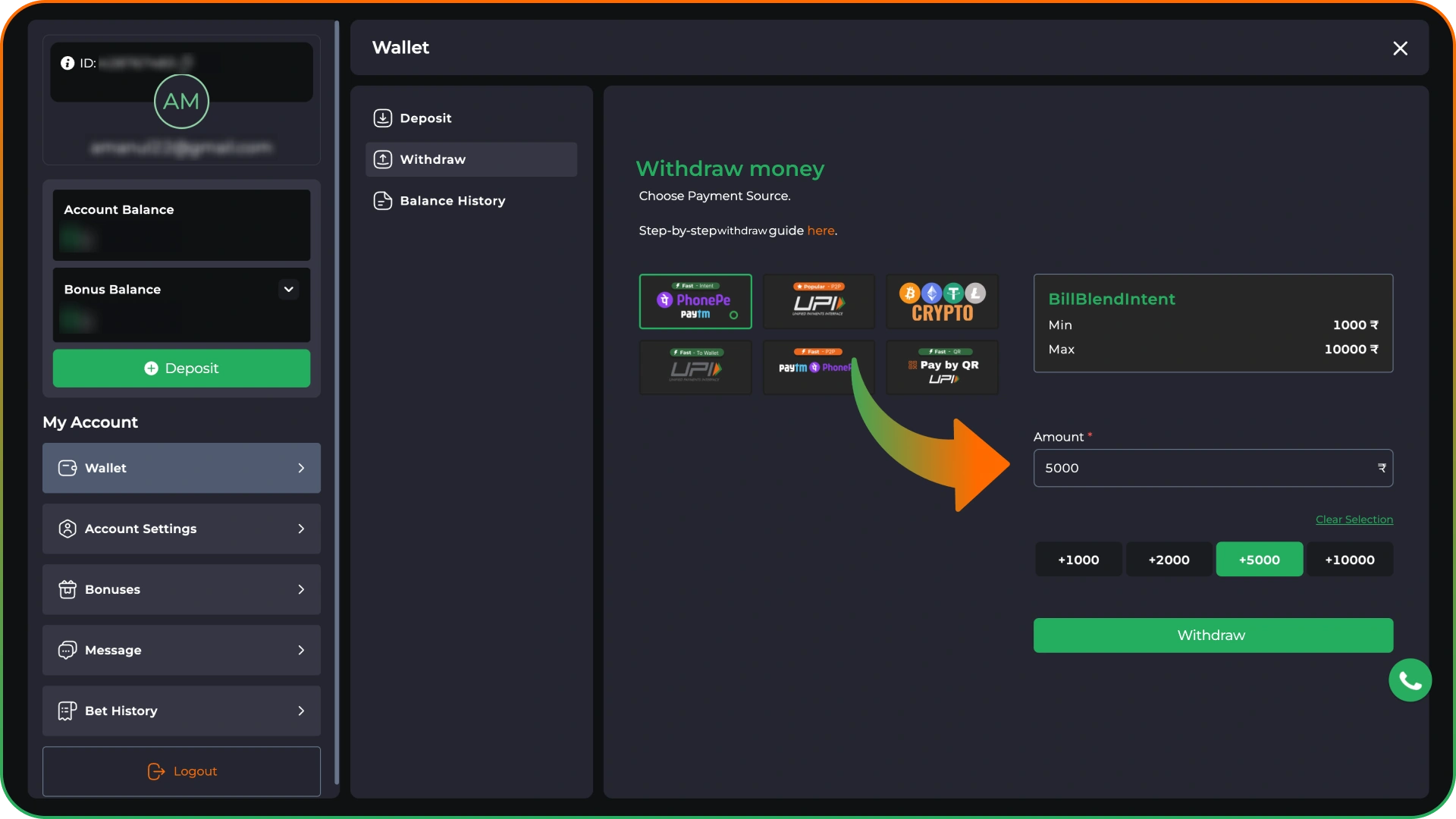1456x819 pixels.
Task: Add +1000 to the amount
Action: click(1078, 560)
